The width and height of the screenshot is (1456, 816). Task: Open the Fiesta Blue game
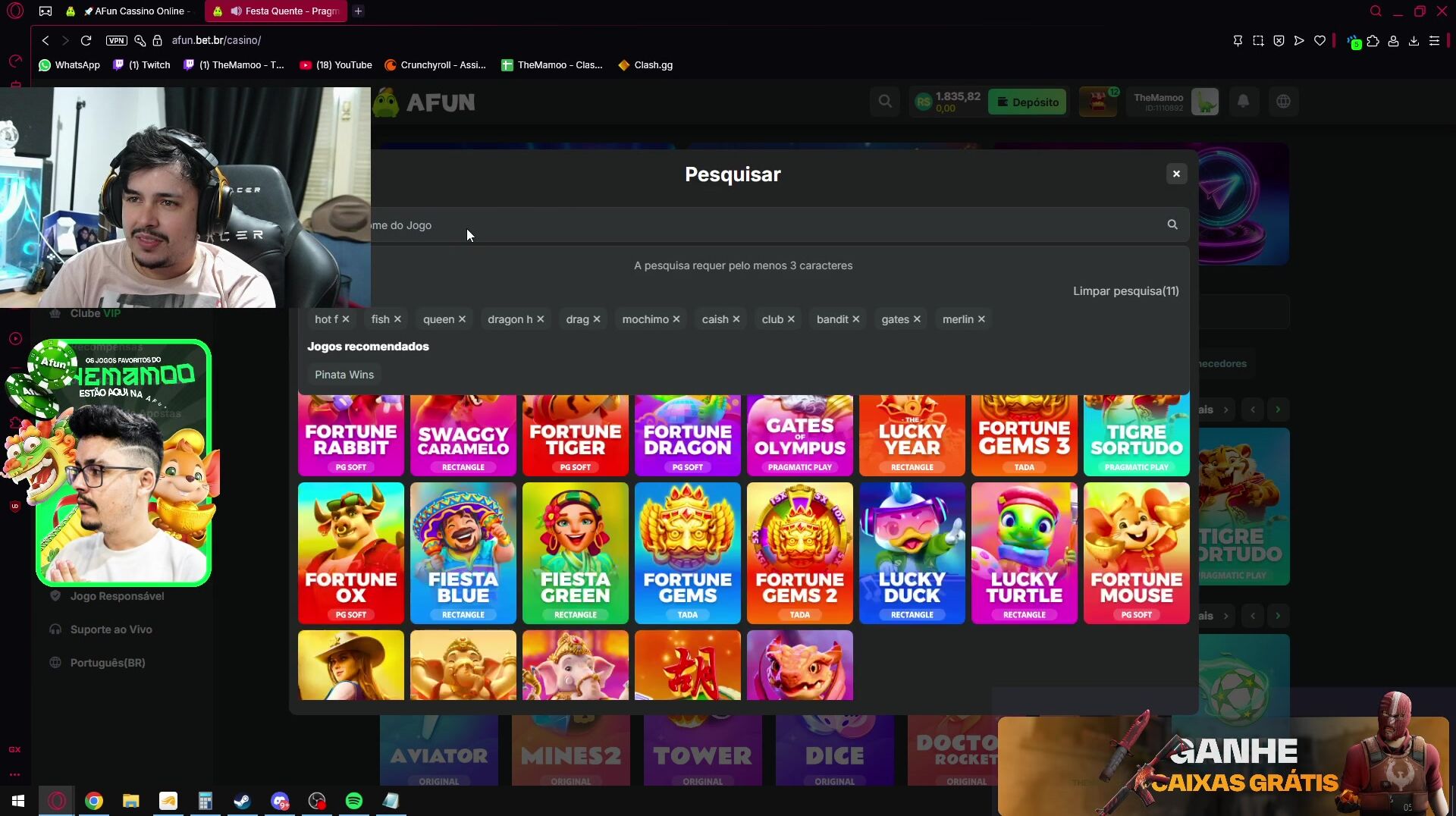point(463,553)
